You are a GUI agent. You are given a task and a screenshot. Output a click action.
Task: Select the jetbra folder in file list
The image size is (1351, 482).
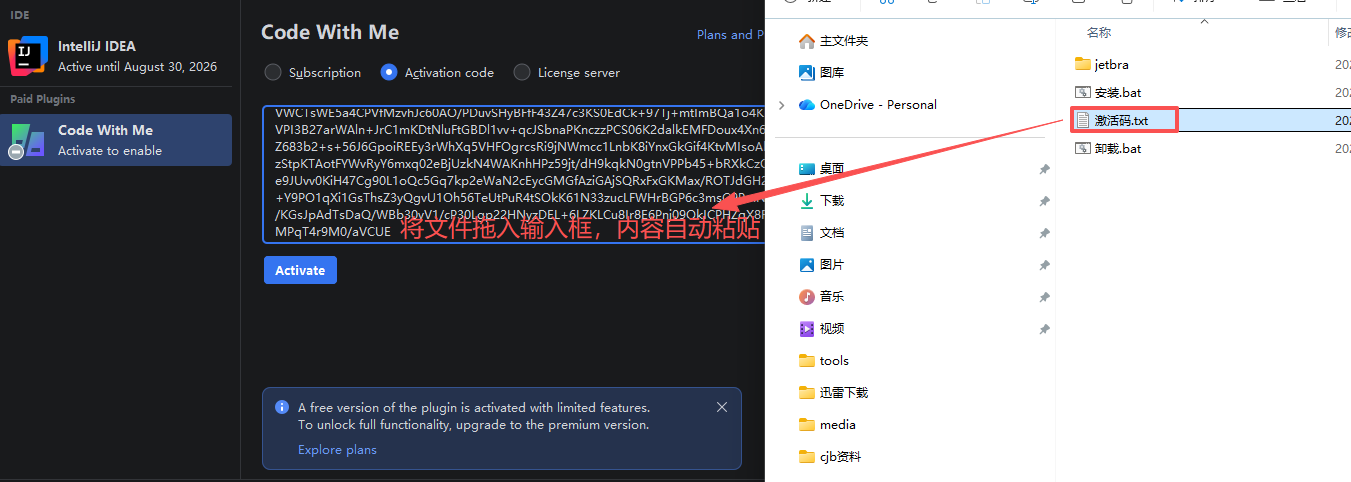(1102, 64)
